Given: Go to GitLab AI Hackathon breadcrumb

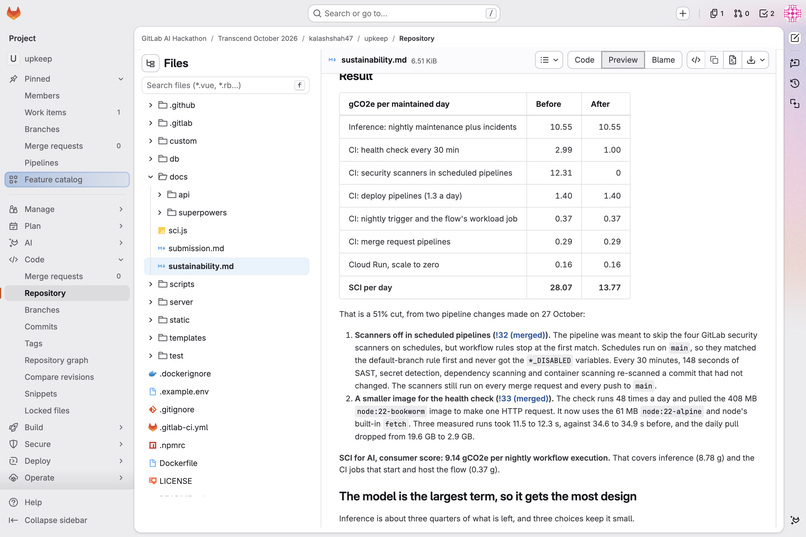Looking at the screenshot, I should point(174,39).
